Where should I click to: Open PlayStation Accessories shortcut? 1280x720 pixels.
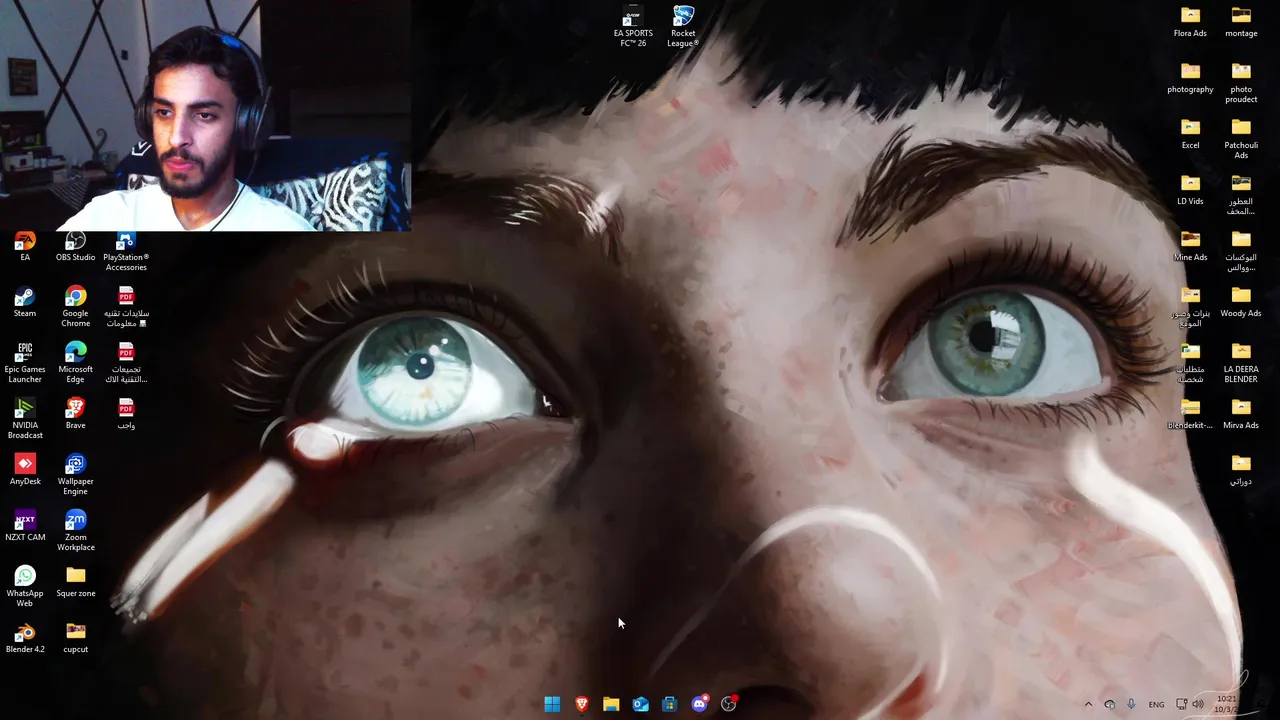tap(126, 252)
